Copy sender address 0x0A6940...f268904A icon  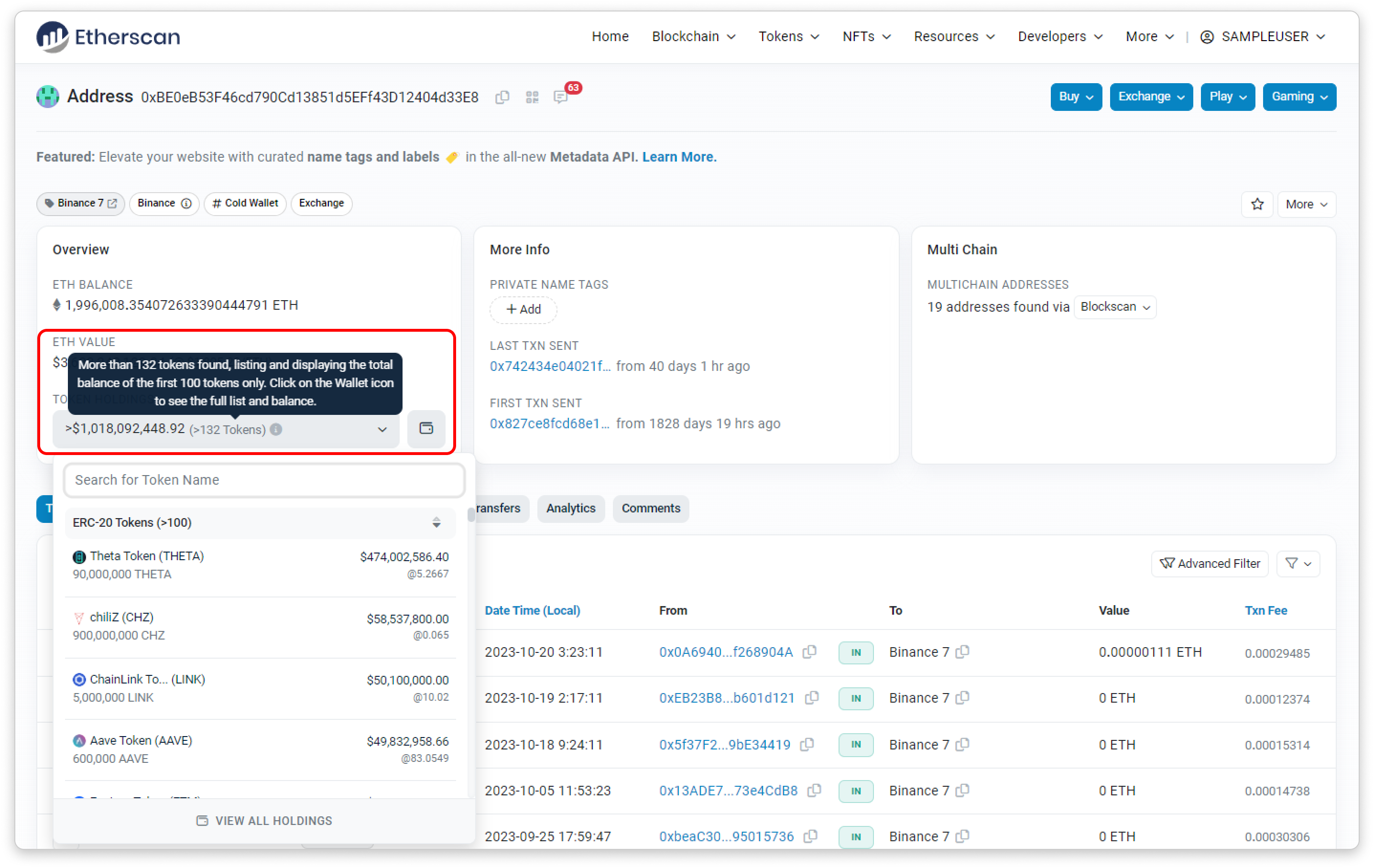(809, 652)
